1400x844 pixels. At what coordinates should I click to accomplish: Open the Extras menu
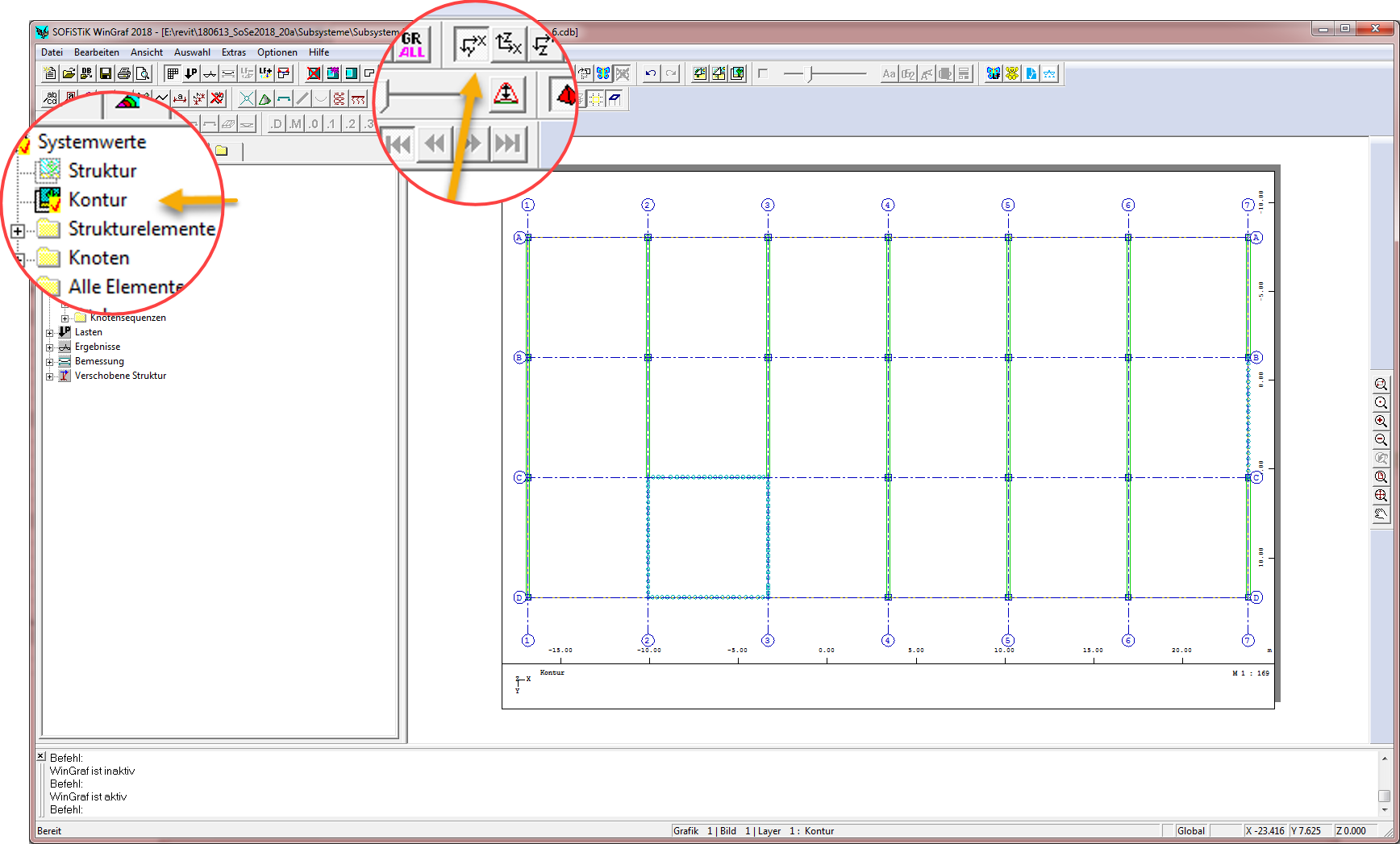[234, 52]
